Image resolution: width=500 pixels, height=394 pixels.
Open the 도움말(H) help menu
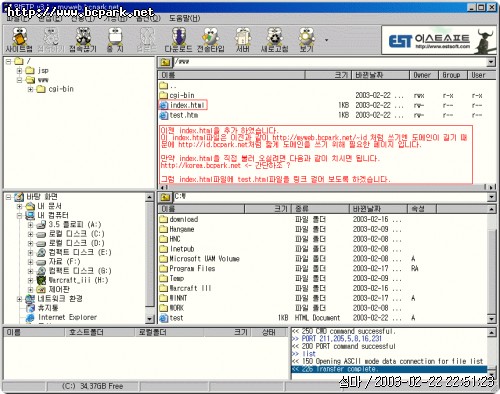tap(185, 18)
